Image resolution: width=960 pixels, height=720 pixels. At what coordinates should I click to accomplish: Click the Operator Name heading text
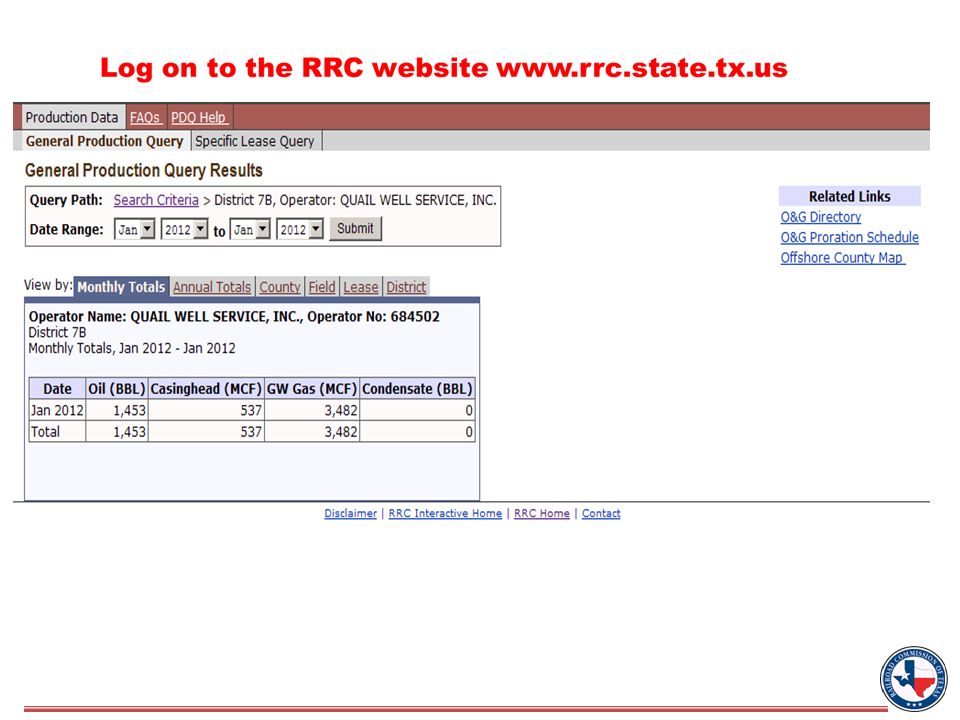point(234,317)
